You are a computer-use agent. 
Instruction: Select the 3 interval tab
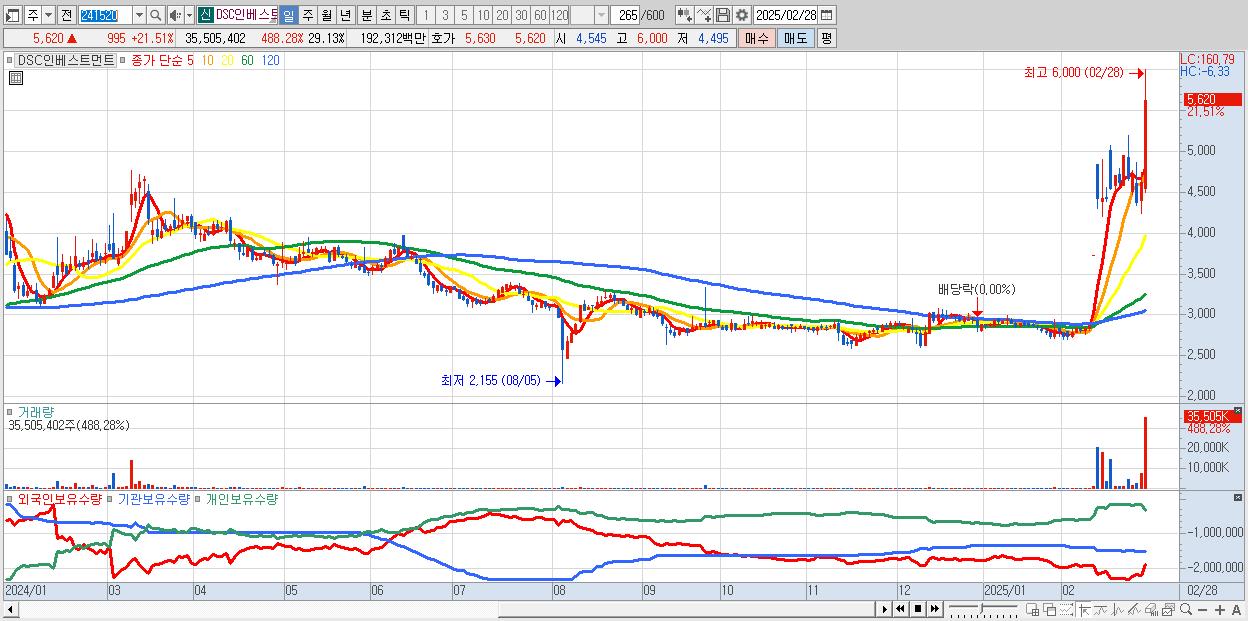445,15
